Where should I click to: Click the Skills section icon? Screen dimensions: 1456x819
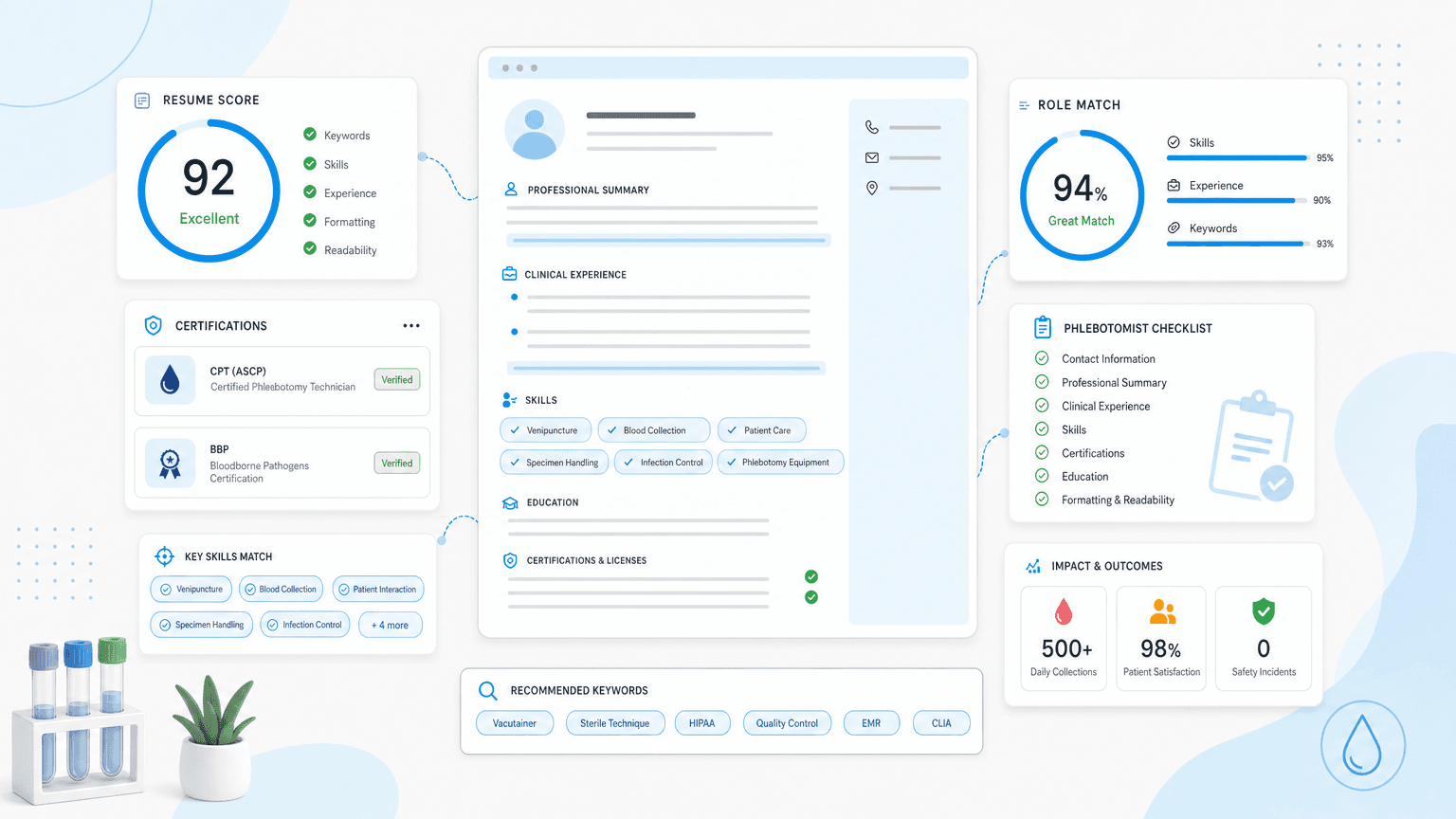click(x=510, y=400)
